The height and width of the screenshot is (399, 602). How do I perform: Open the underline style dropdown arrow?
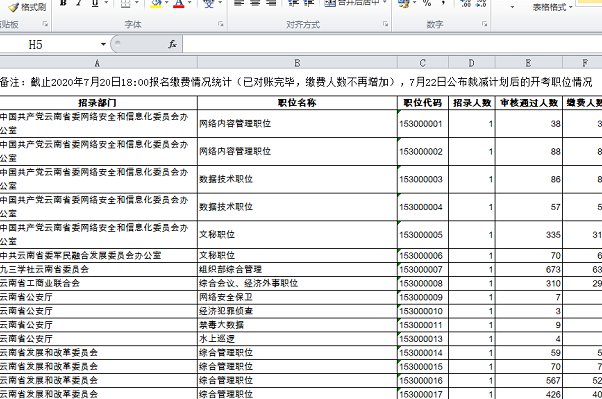(x=106, y=3)
